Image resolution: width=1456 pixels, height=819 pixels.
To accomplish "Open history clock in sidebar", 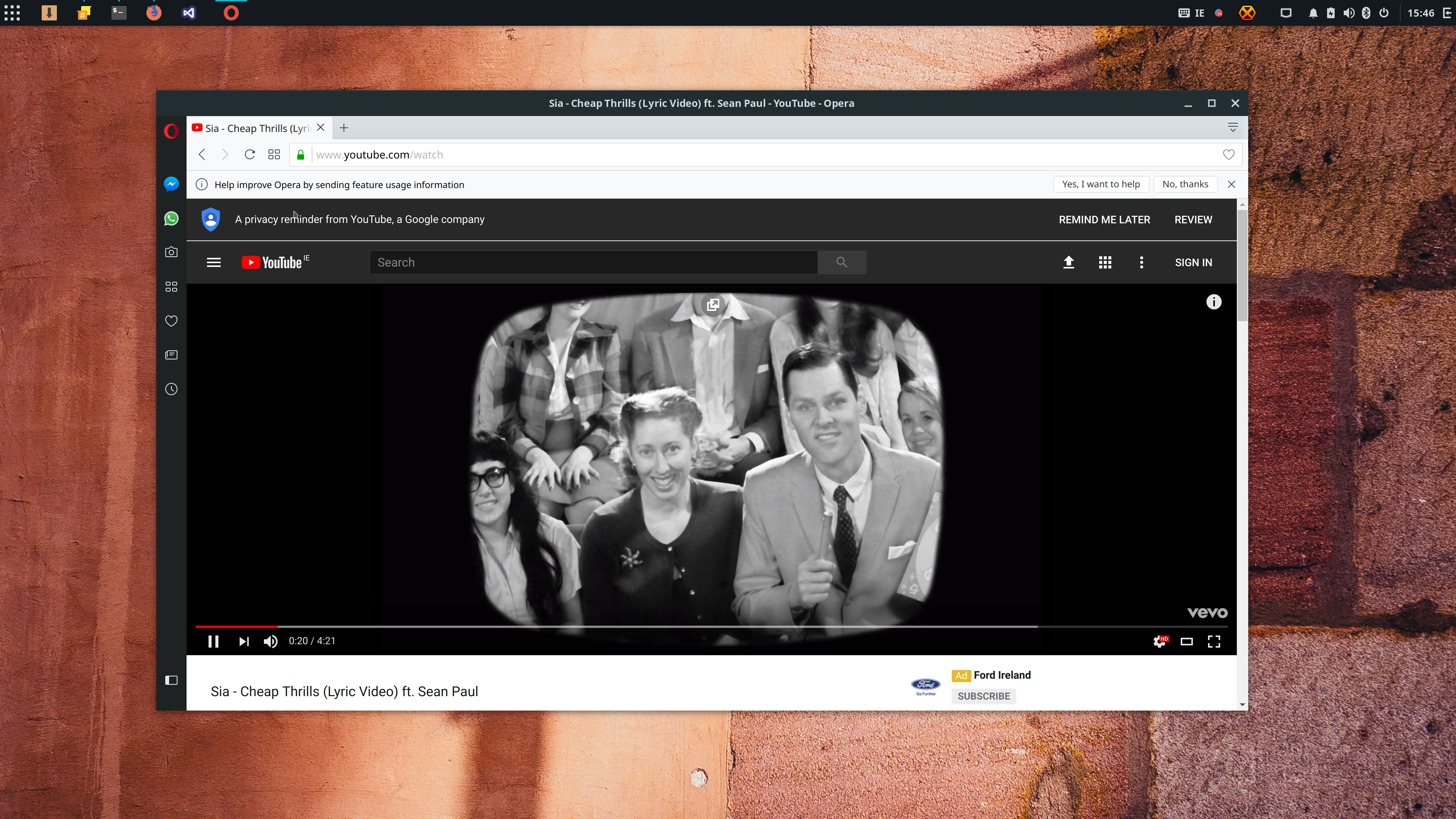I will point(171,389).
